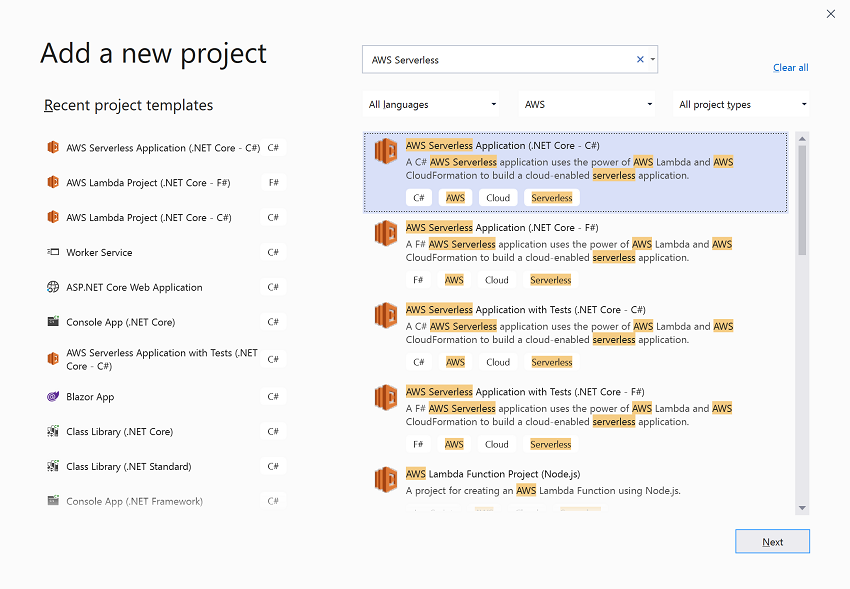The image size is (850, 589).
Task: Select result AWS Serverless Application with Tests (.NET Core - F#)
Action: point(525,392)
